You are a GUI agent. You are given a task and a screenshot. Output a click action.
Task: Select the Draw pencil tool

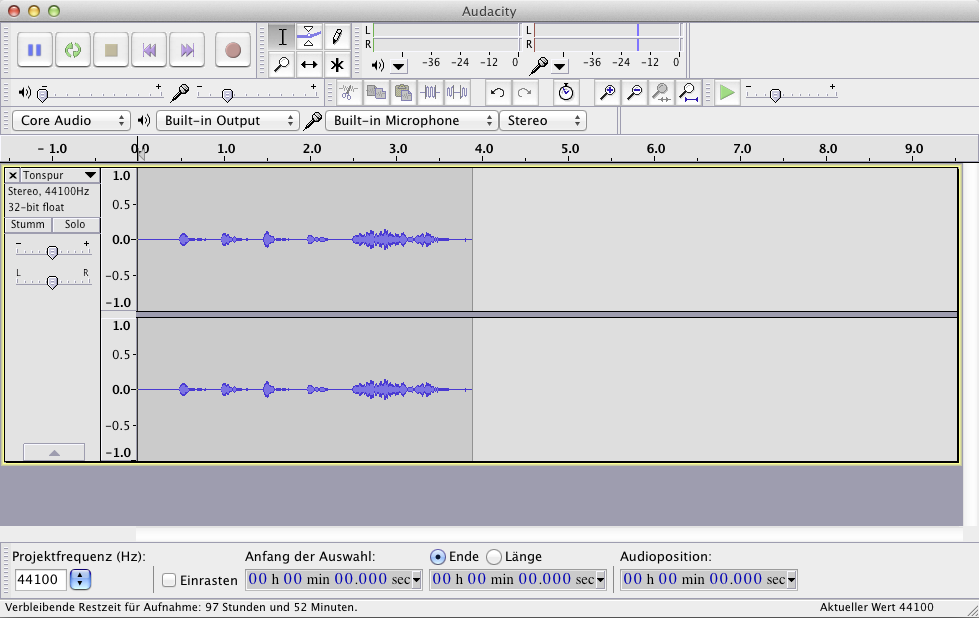tap(337, 37)
